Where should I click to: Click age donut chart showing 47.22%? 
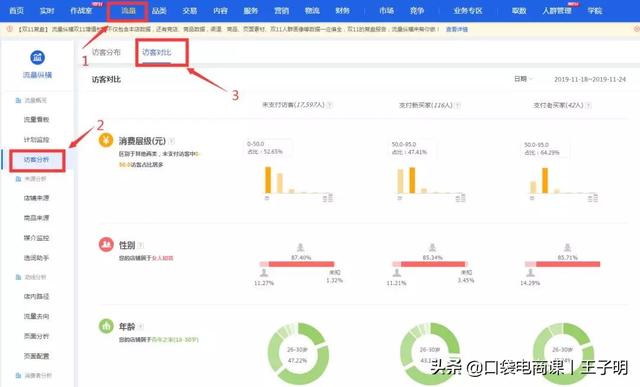298,354
